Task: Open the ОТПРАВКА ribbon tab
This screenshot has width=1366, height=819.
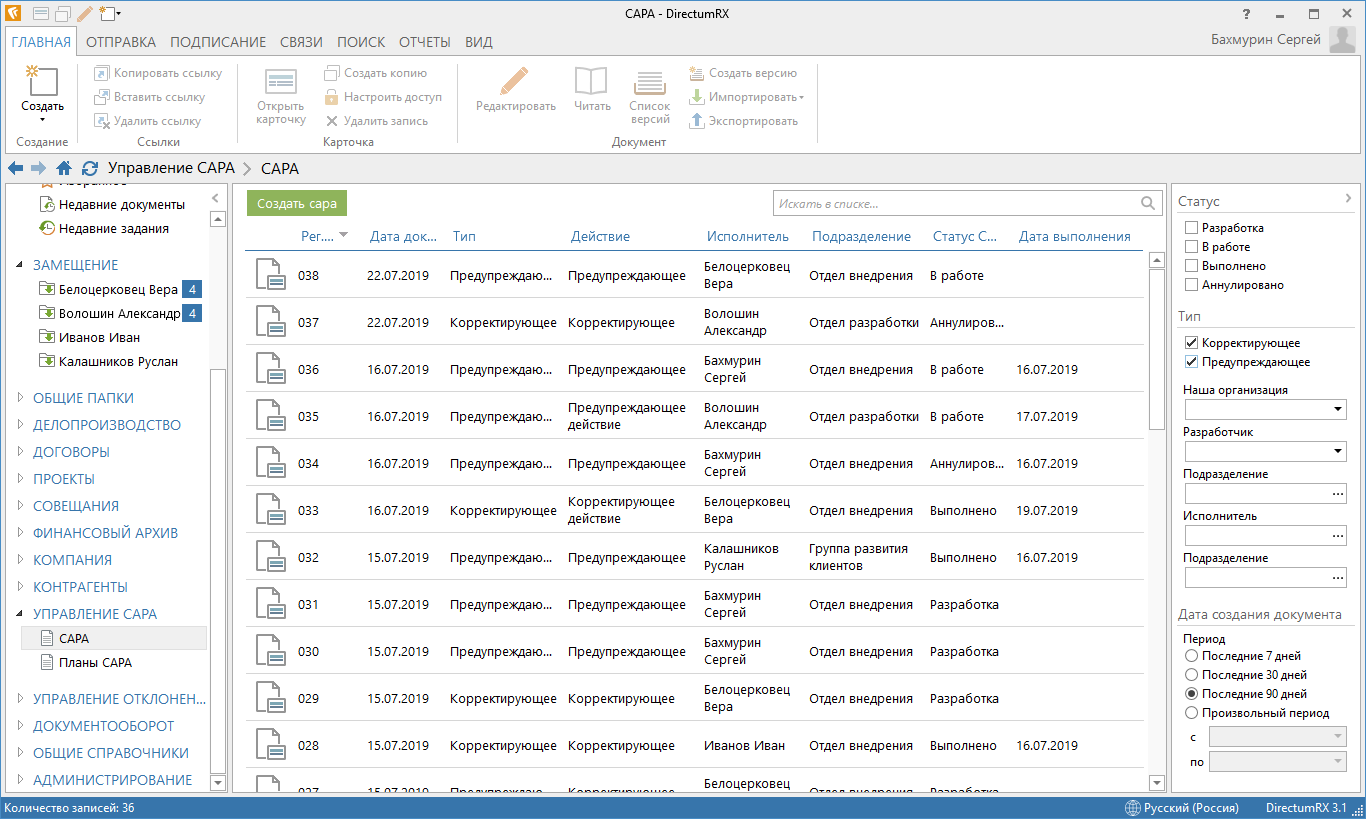Action: [x=121, y=42]
